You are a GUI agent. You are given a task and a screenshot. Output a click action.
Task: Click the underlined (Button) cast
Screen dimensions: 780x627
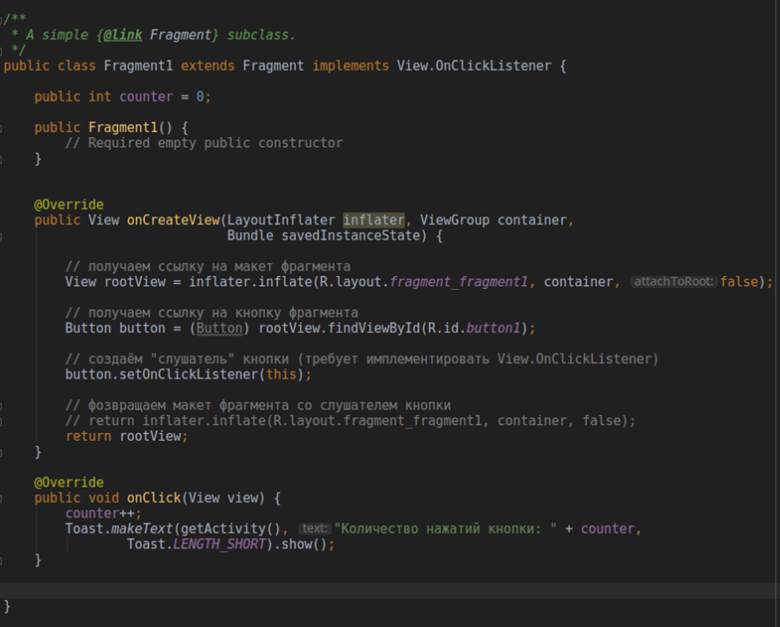[219, 328]
